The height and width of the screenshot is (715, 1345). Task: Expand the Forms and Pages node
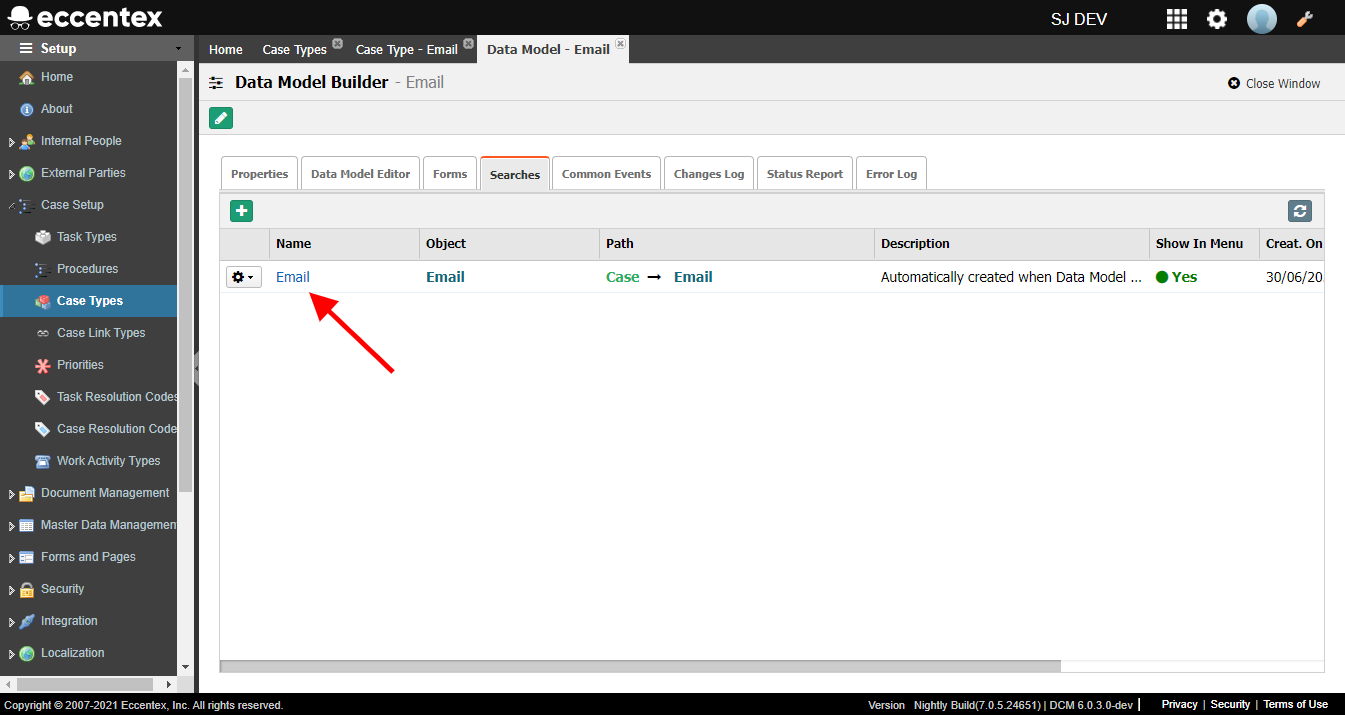click(12, 558)
